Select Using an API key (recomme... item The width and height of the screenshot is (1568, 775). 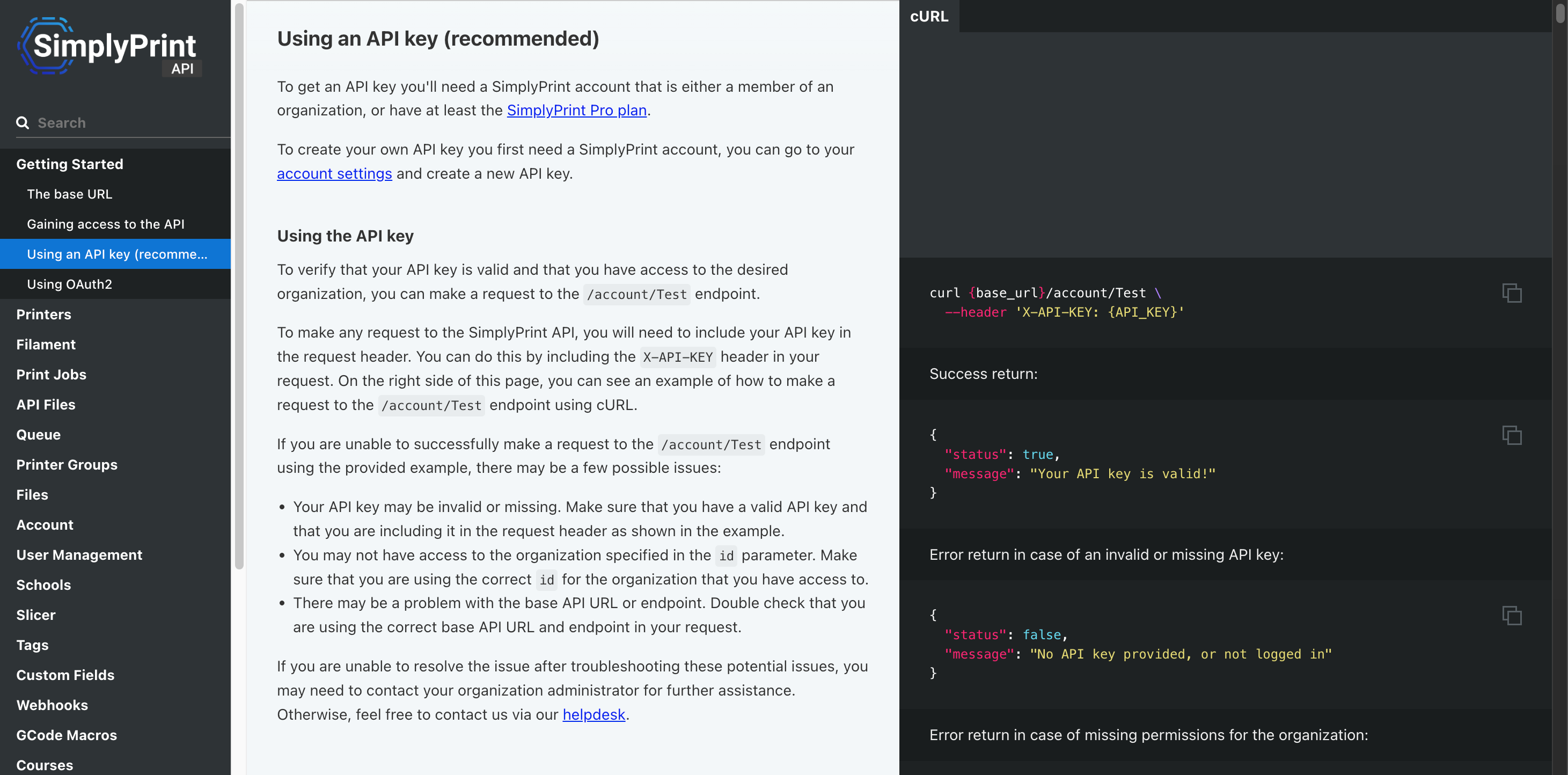pos(115,254)
